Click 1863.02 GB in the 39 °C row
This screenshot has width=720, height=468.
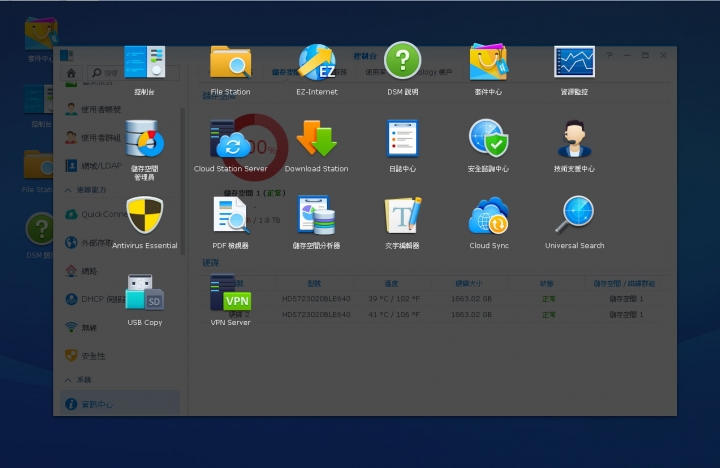472,299
